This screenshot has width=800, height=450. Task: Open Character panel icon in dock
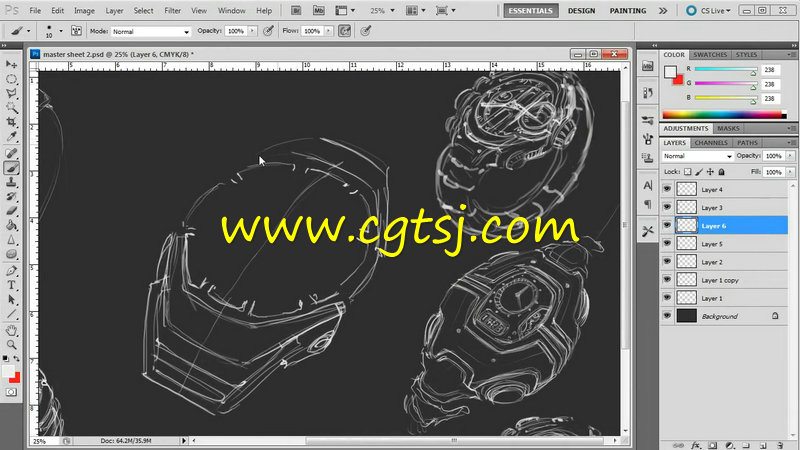click(648, 185)
